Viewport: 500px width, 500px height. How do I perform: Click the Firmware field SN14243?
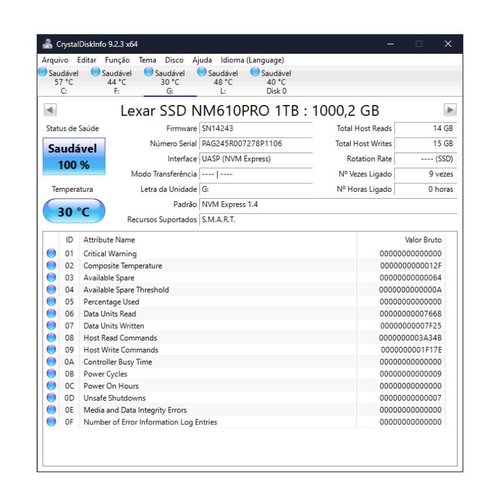(x=256, y=128)
